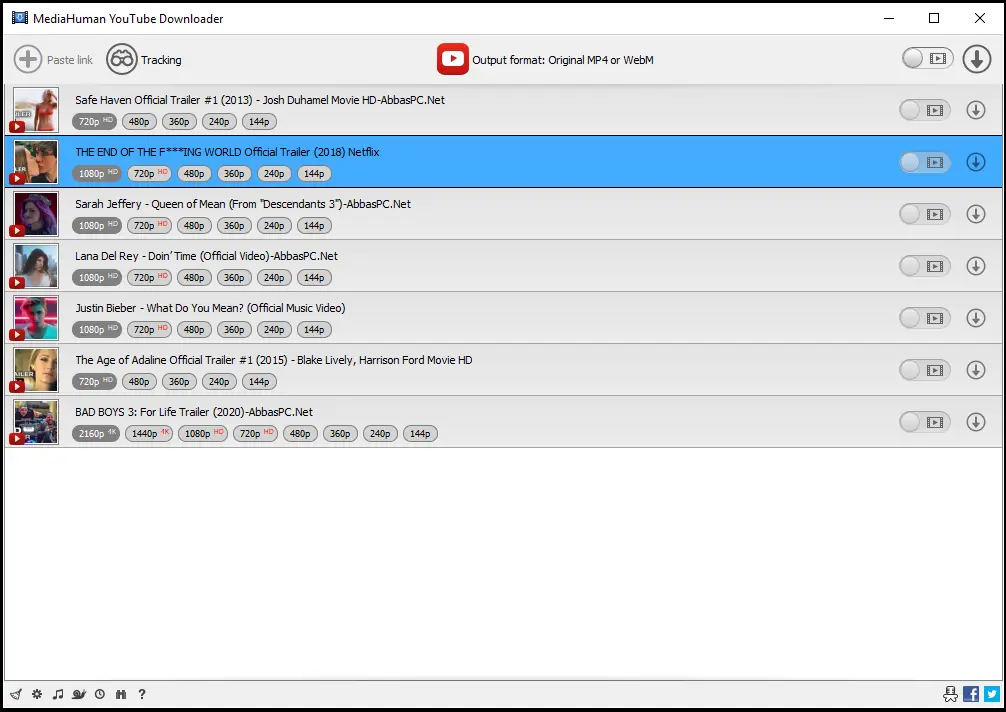This screenshot has width=1006, height=712.
Task: Click the music note icon in bottom bar
Action: point(58,694)
